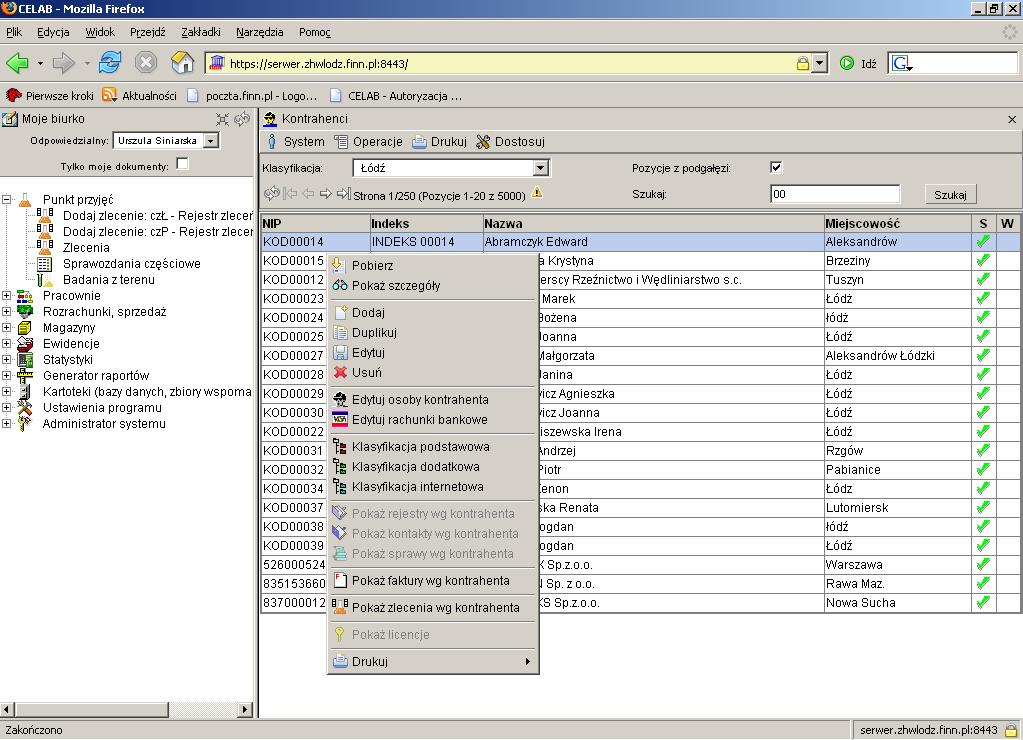Select the row with NIP KOD00037
This screenshot has height=740, width=1023.
tap(639, 508)
